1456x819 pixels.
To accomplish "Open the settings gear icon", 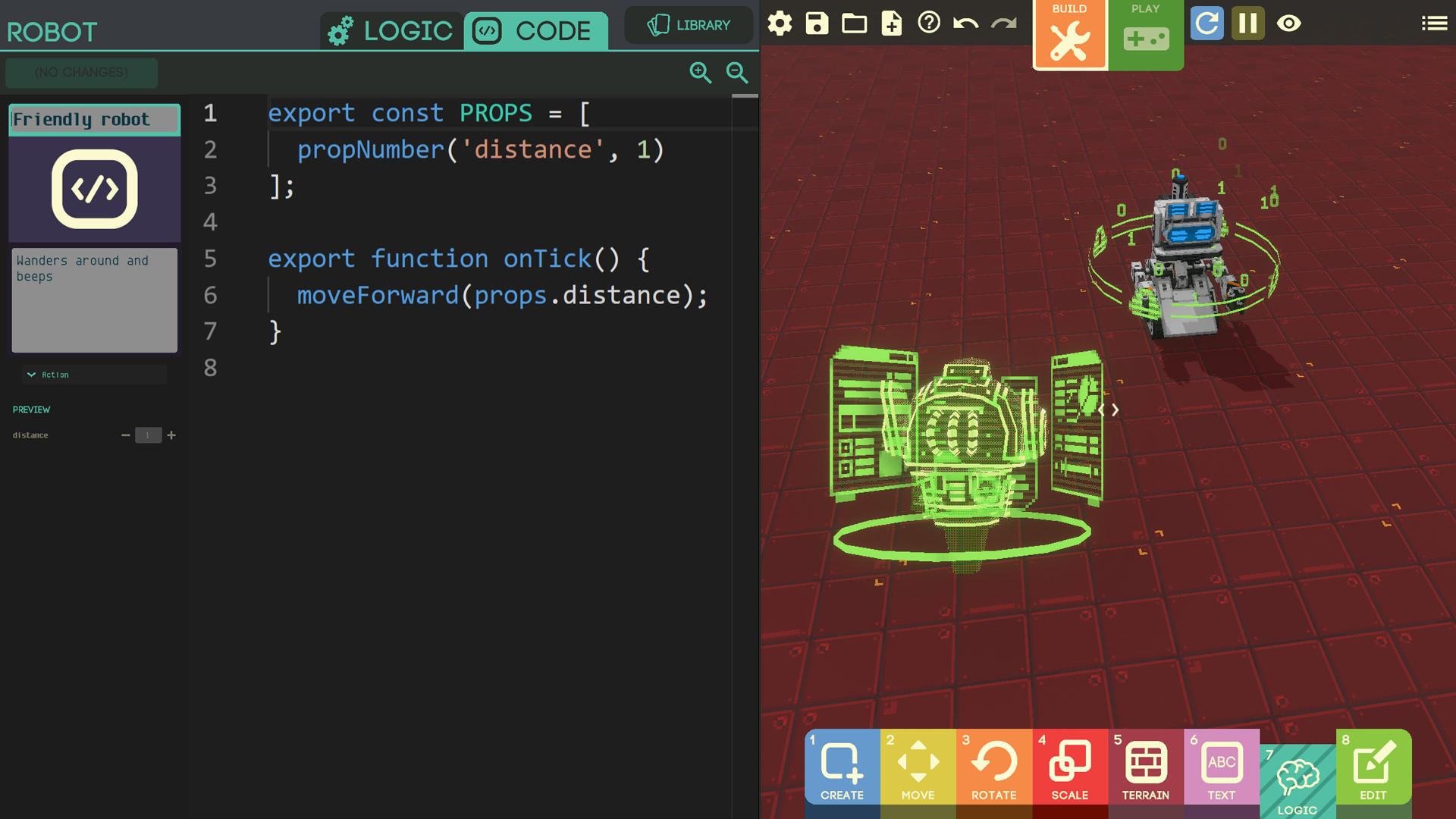I will (x=780, y=24).
